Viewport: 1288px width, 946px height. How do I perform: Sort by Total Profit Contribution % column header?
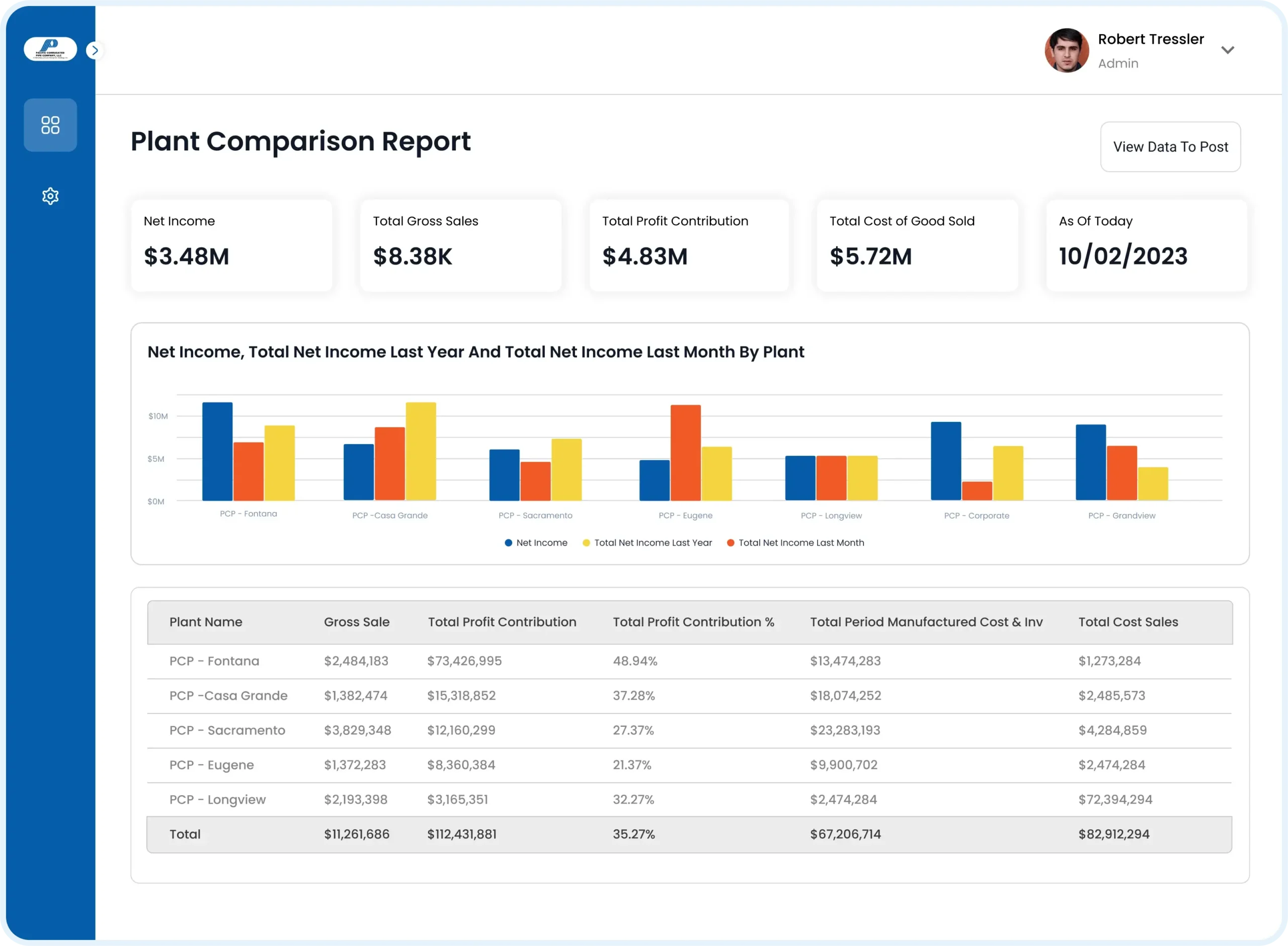[x=693, y=622]
